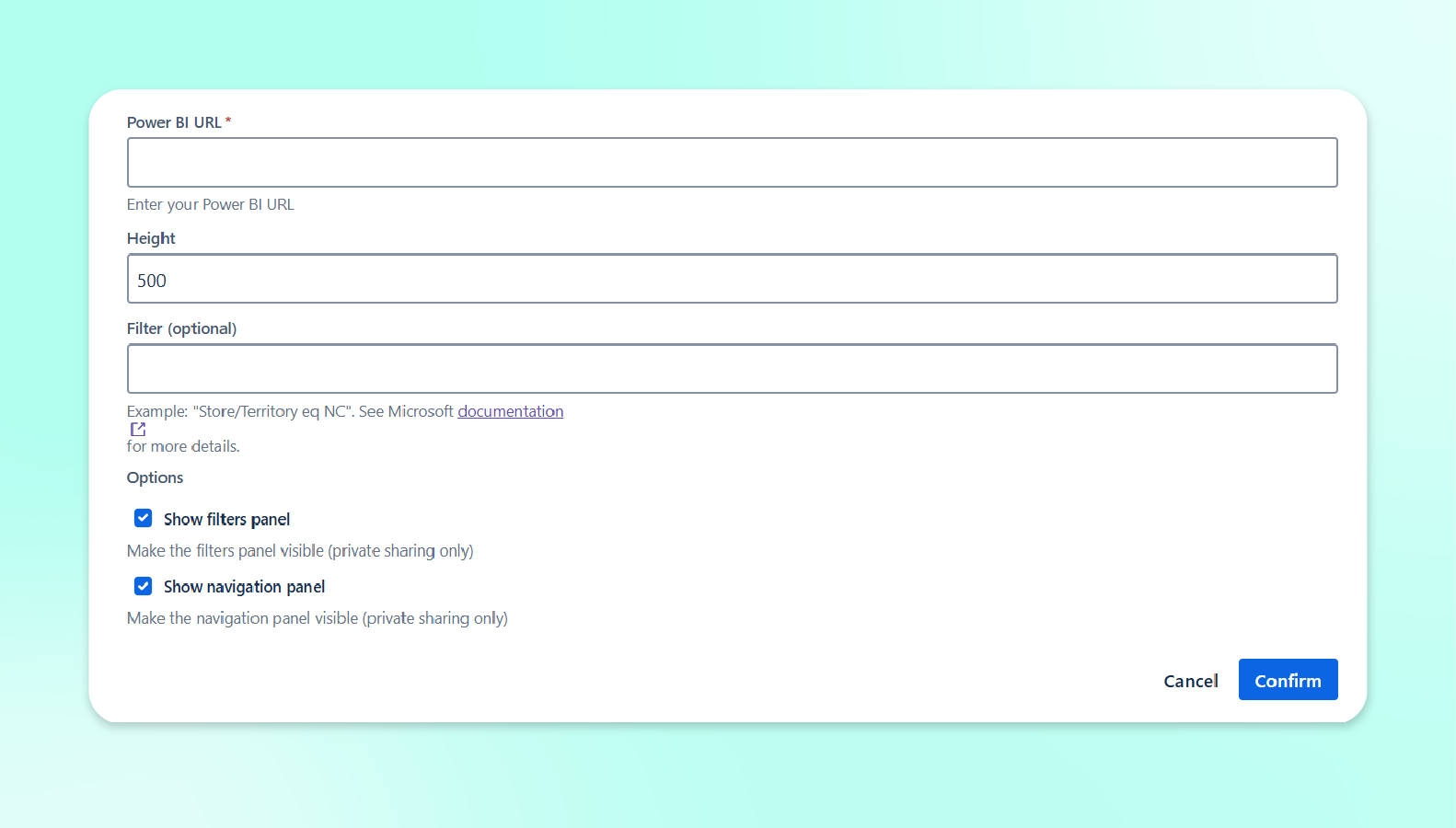Open the Microsoft documentation link

[511, 411]
